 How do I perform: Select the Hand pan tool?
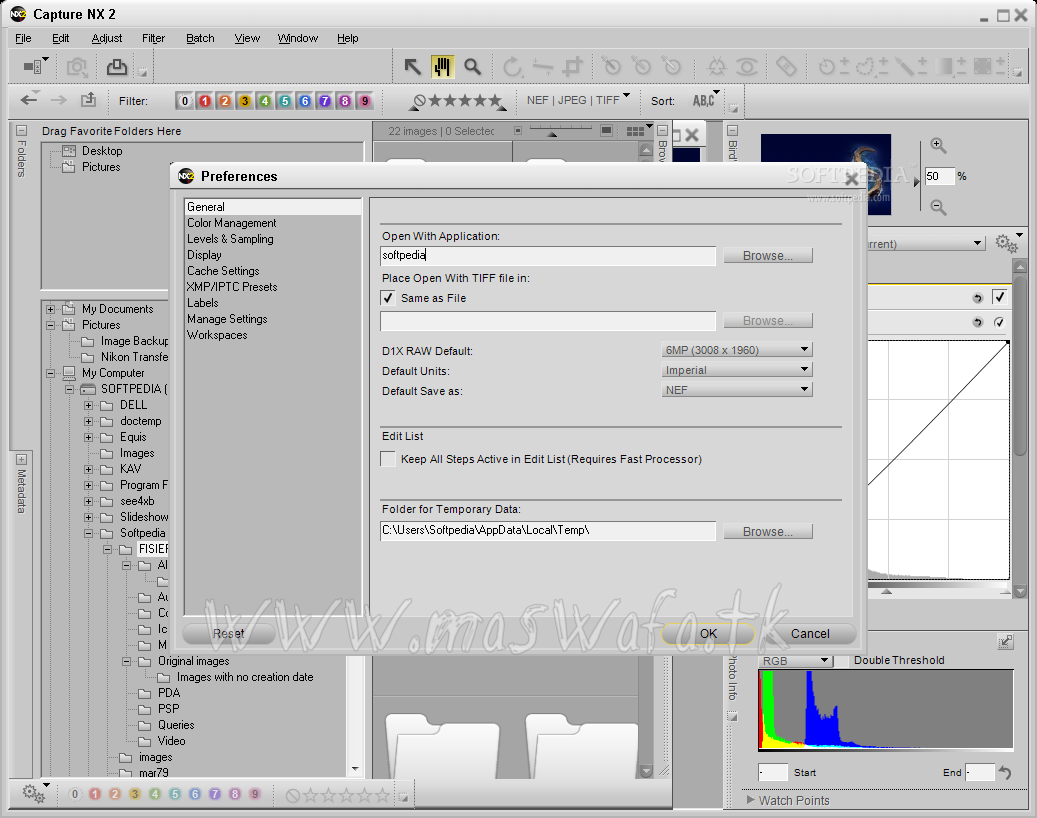[442, 66]
